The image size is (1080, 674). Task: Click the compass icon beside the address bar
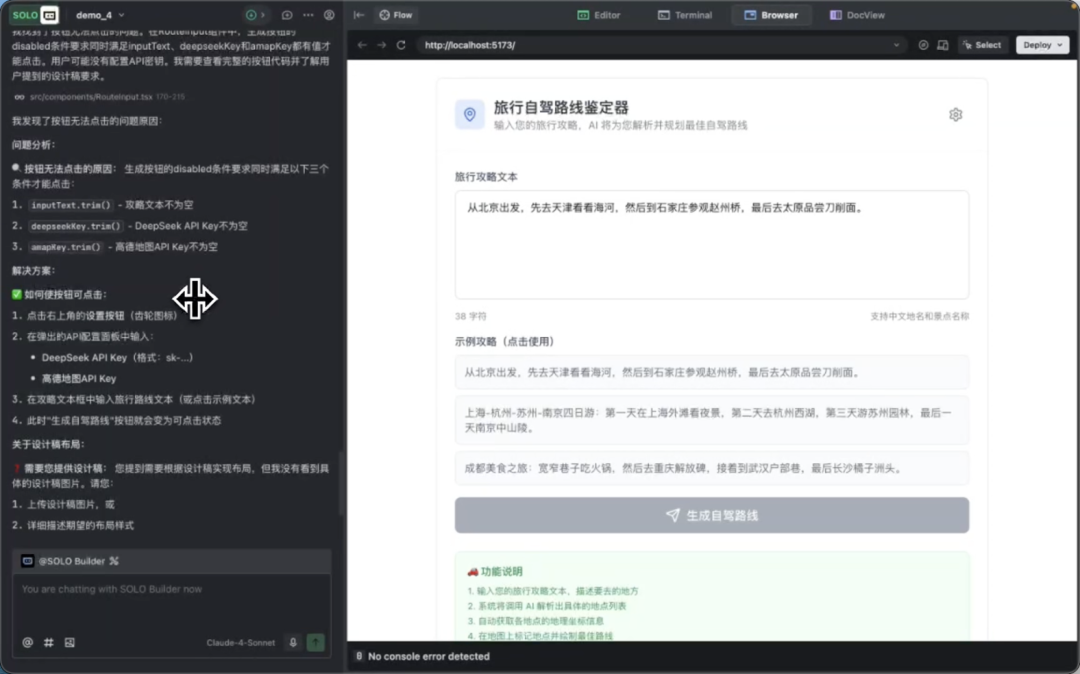click(x=923, y=45)
